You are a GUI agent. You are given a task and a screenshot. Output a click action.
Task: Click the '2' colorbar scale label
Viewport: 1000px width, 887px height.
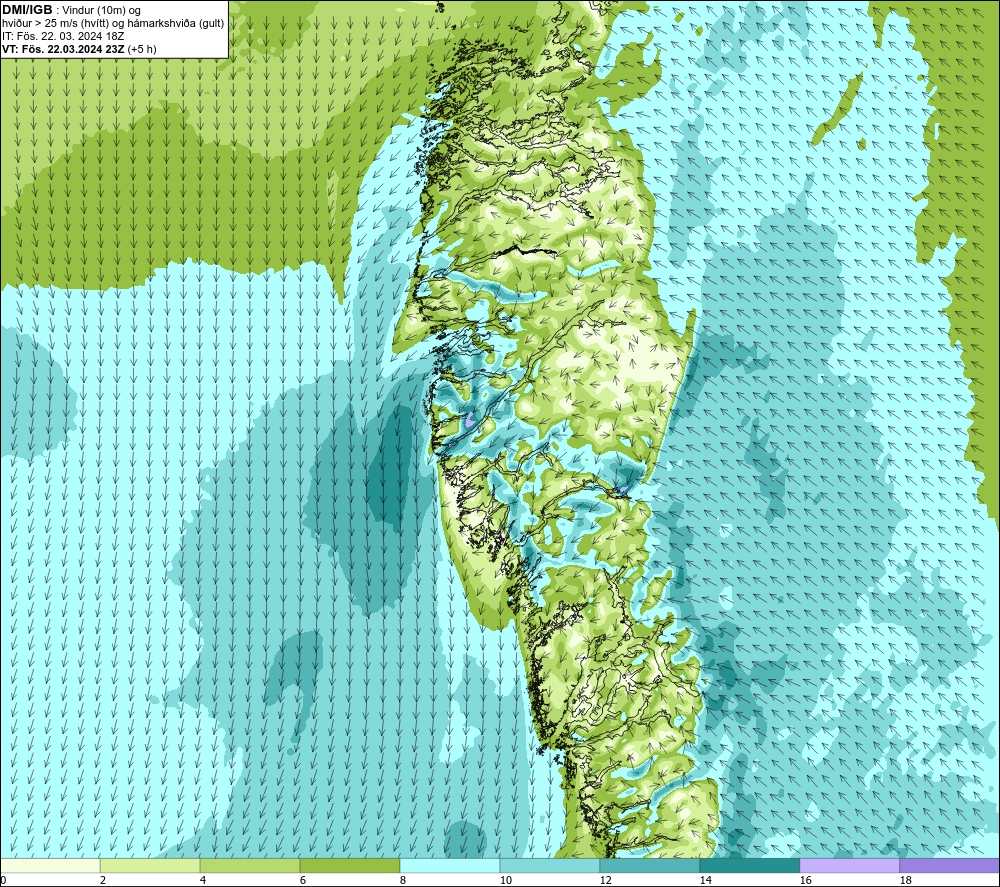pos(103,881)
